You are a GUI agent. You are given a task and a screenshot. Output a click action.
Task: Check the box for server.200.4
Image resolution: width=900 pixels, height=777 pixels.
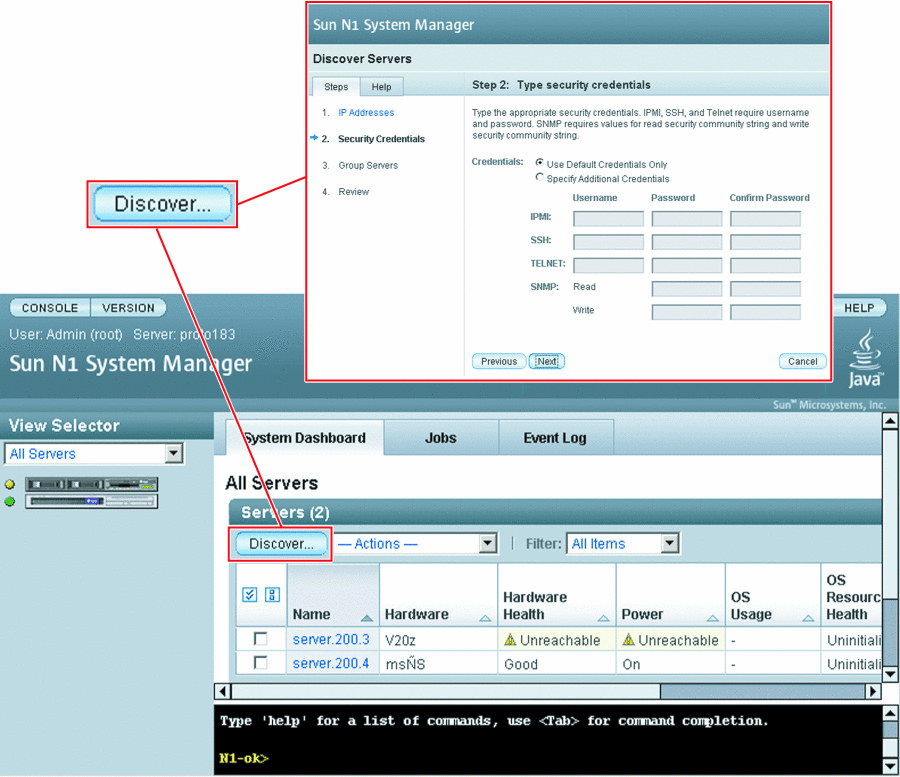point(261,663)
